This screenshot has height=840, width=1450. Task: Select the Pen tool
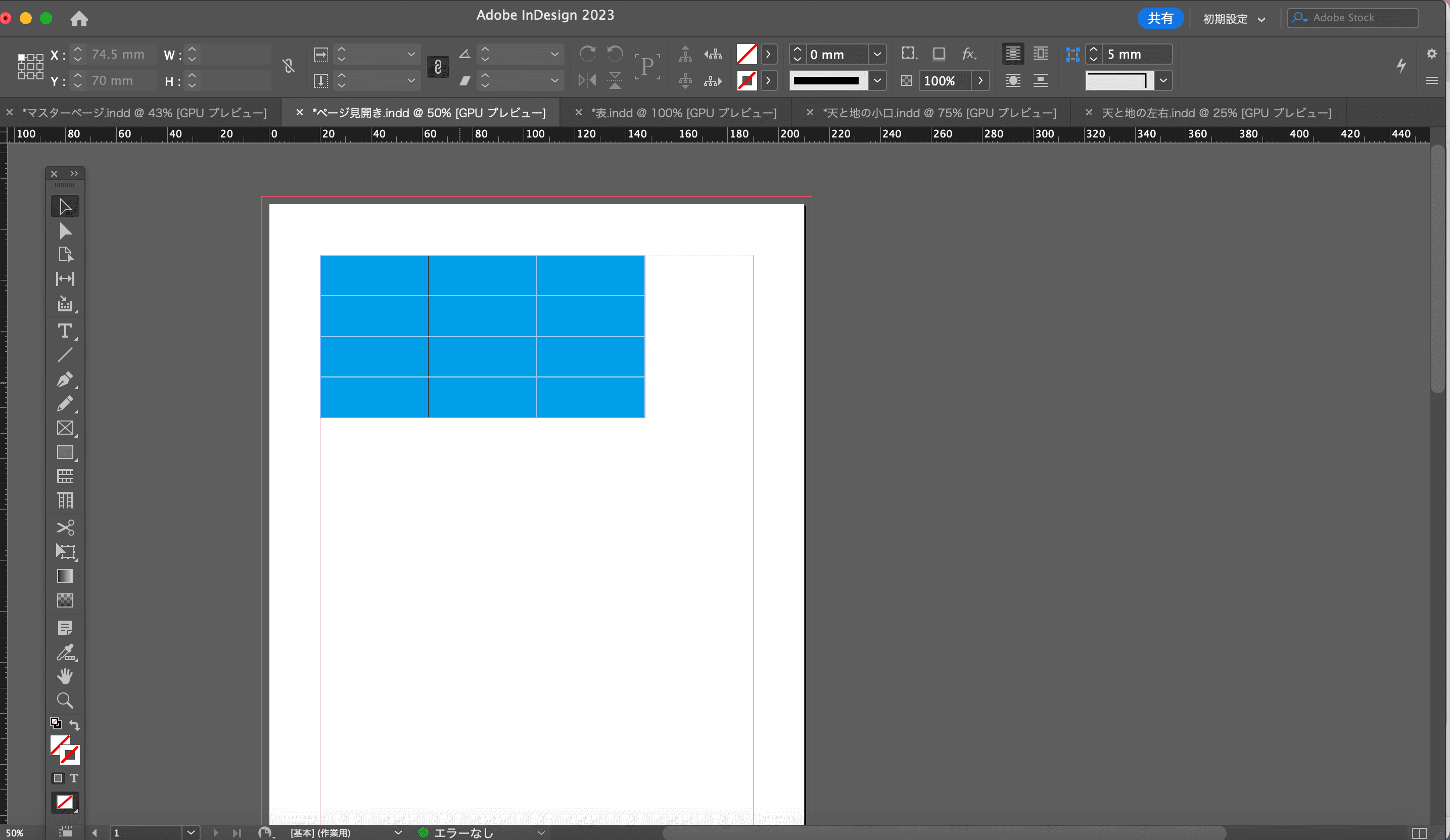coord(65,379)
